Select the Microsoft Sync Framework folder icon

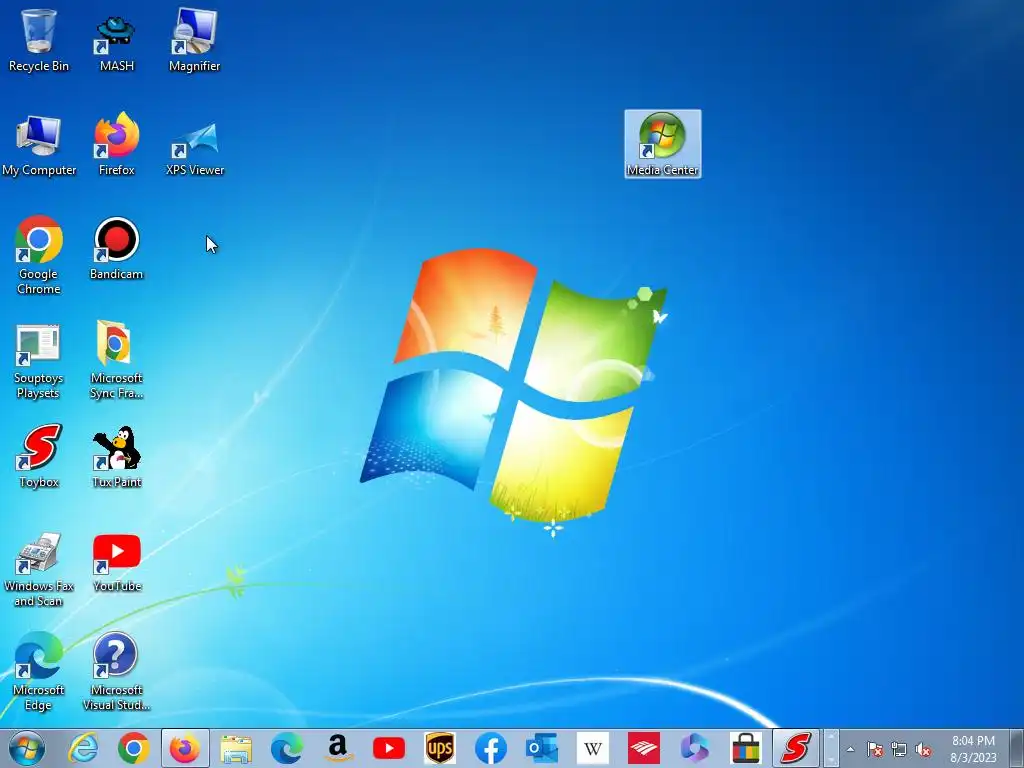pyautogui.click(x=116, y=360)
